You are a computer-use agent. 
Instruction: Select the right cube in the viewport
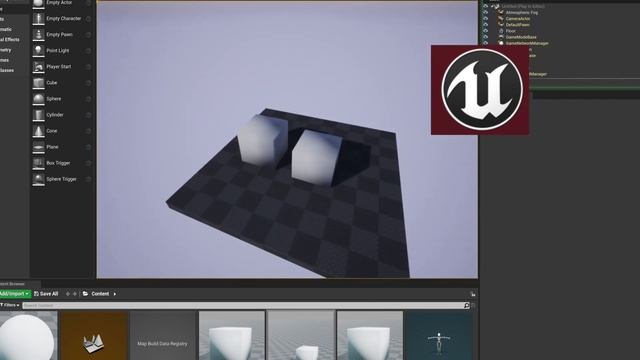click(316, 158)
